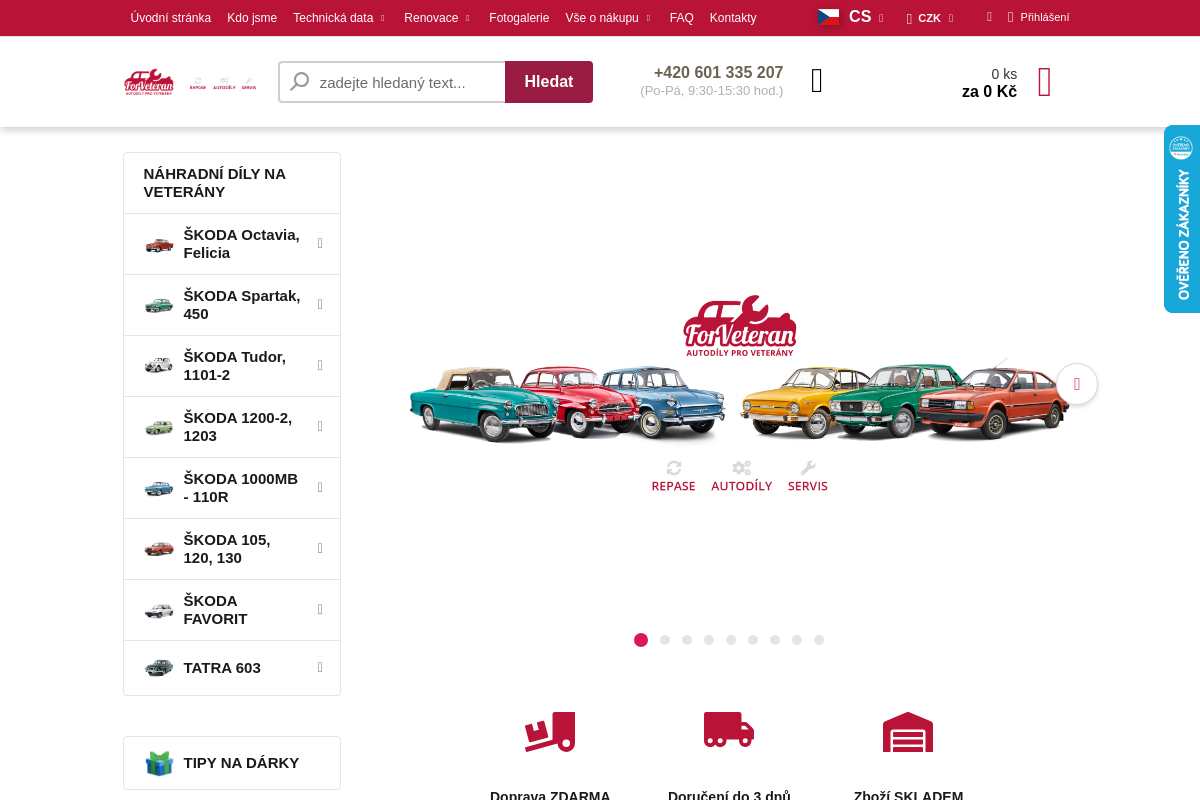This screenshot has height=800, width=1200.
Task: Open Renovace menu
Action: [x=437, y=18]
